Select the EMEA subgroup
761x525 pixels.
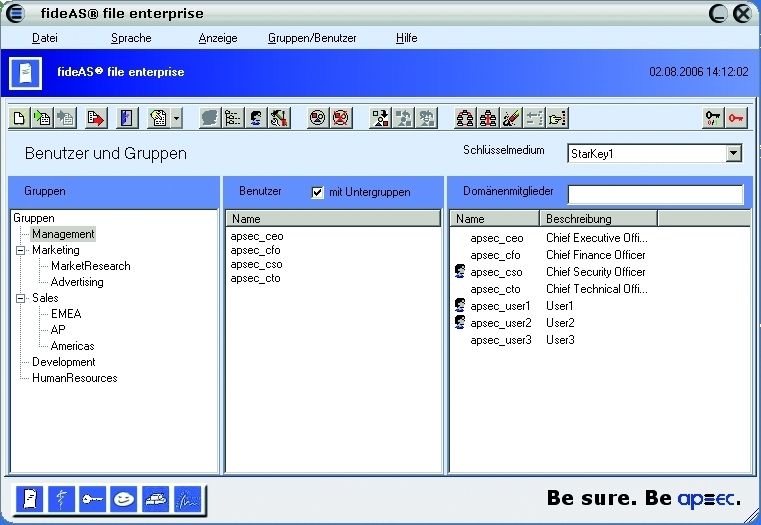coord(66,314)
